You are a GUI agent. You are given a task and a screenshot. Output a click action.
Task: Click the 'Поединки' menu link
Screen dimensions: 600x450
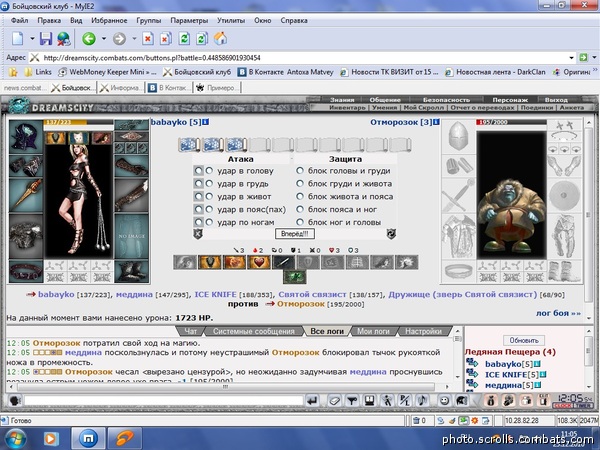tap(536, 108)
